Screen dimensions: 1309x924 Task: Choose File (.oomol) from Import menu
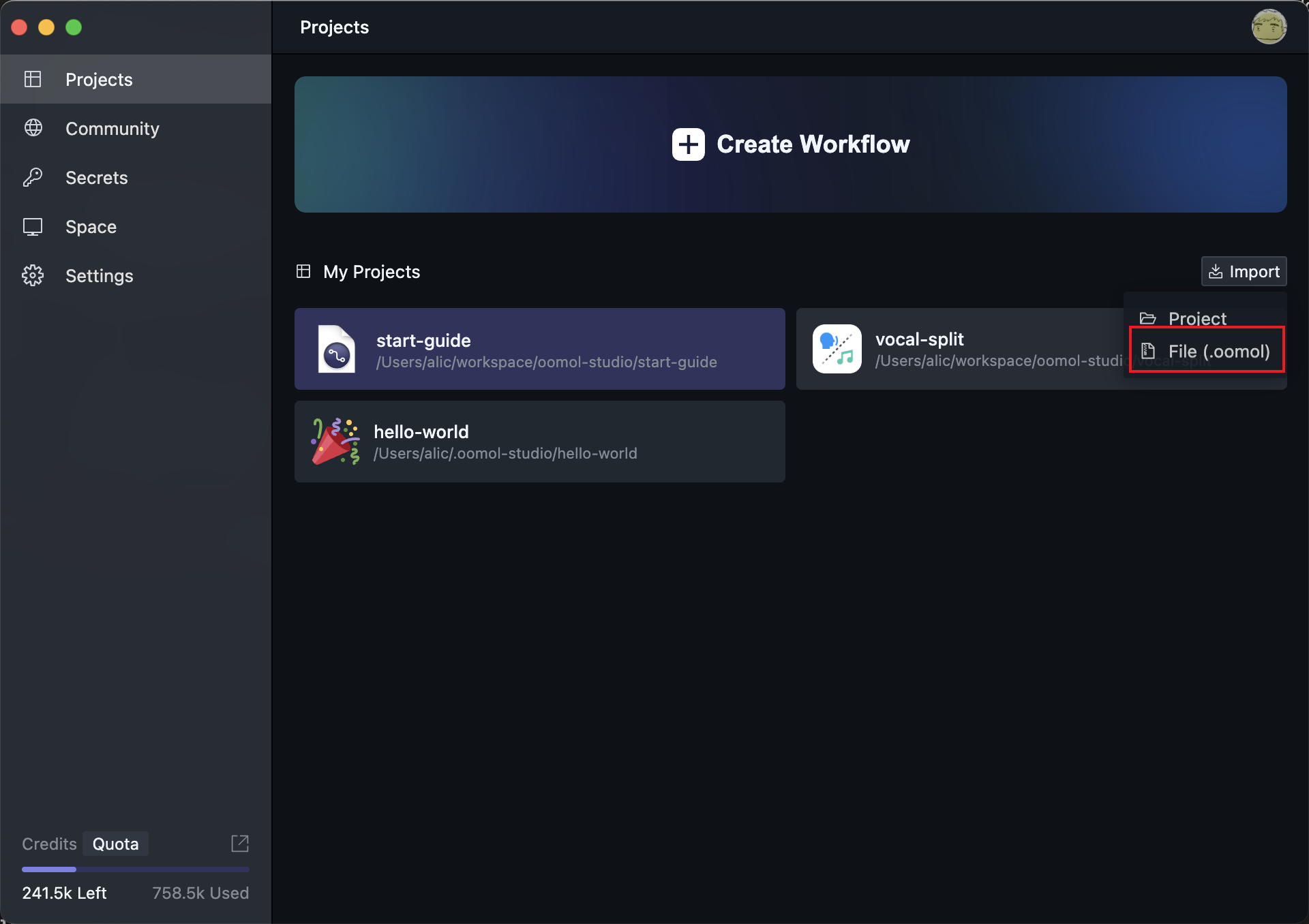[1207, 351]
